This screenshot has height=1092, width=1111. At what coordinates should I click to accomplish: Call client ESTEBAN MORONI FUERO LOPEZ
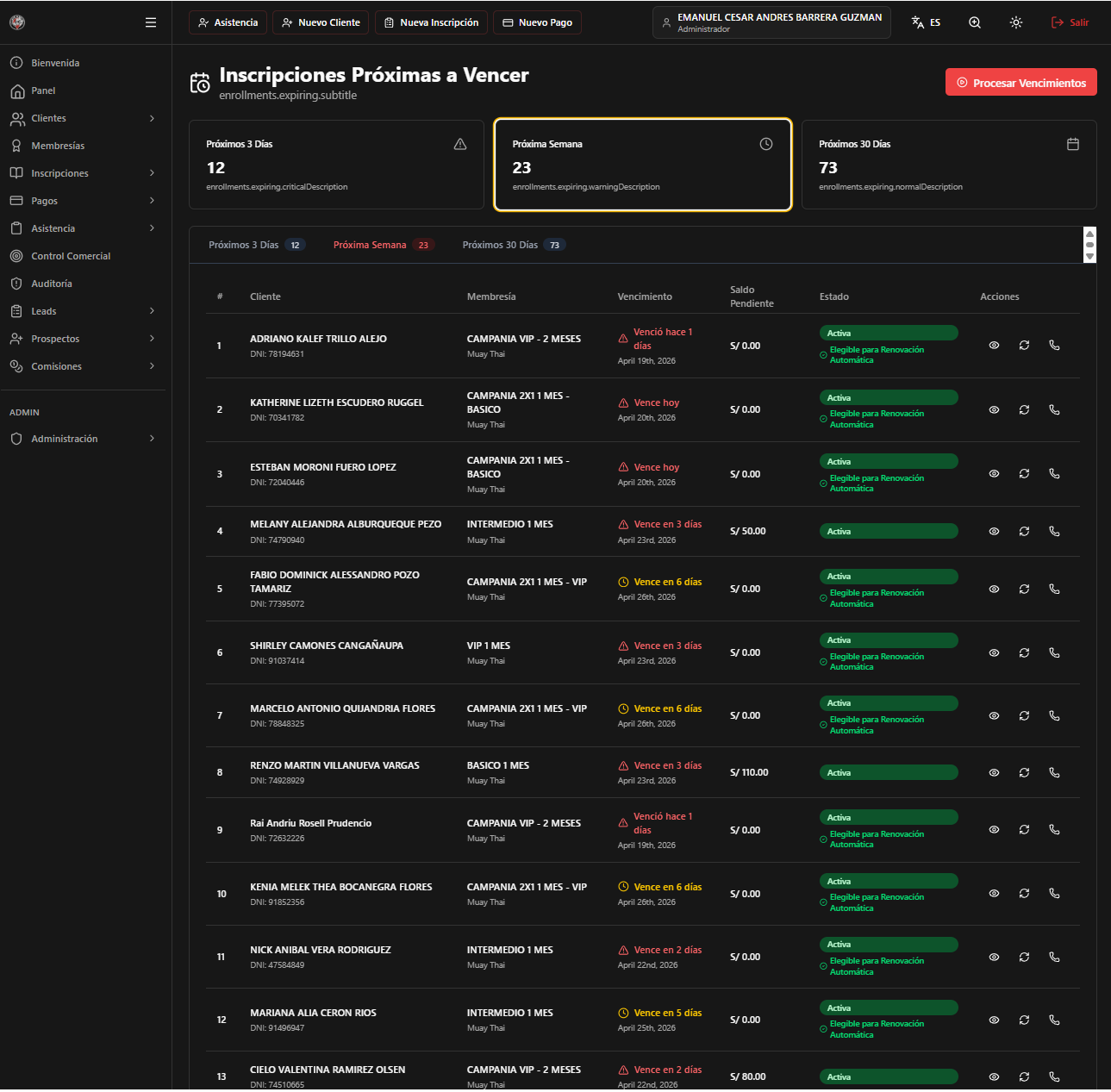(1054, 473)
